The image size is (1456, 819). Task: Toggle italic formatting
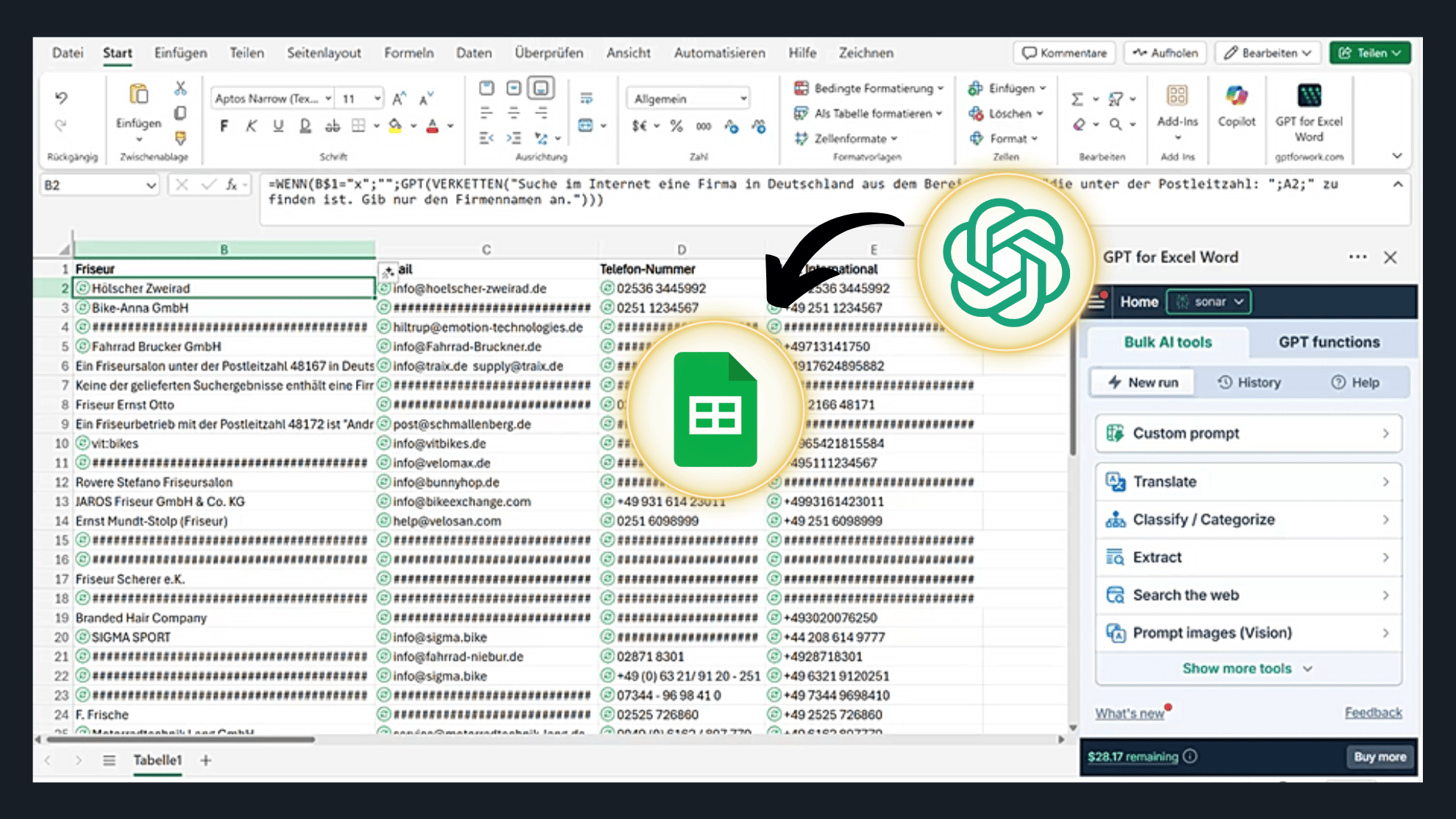click(251, 126)
